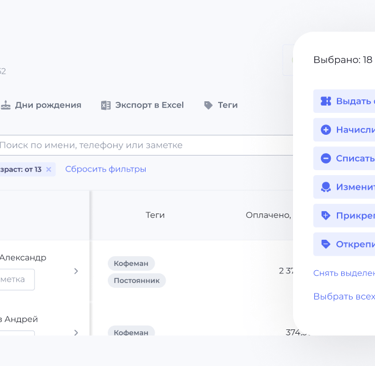Click the icon on the Выдать button
The image size is (375, 366).
pyautogui.click(x=326, y=101)
